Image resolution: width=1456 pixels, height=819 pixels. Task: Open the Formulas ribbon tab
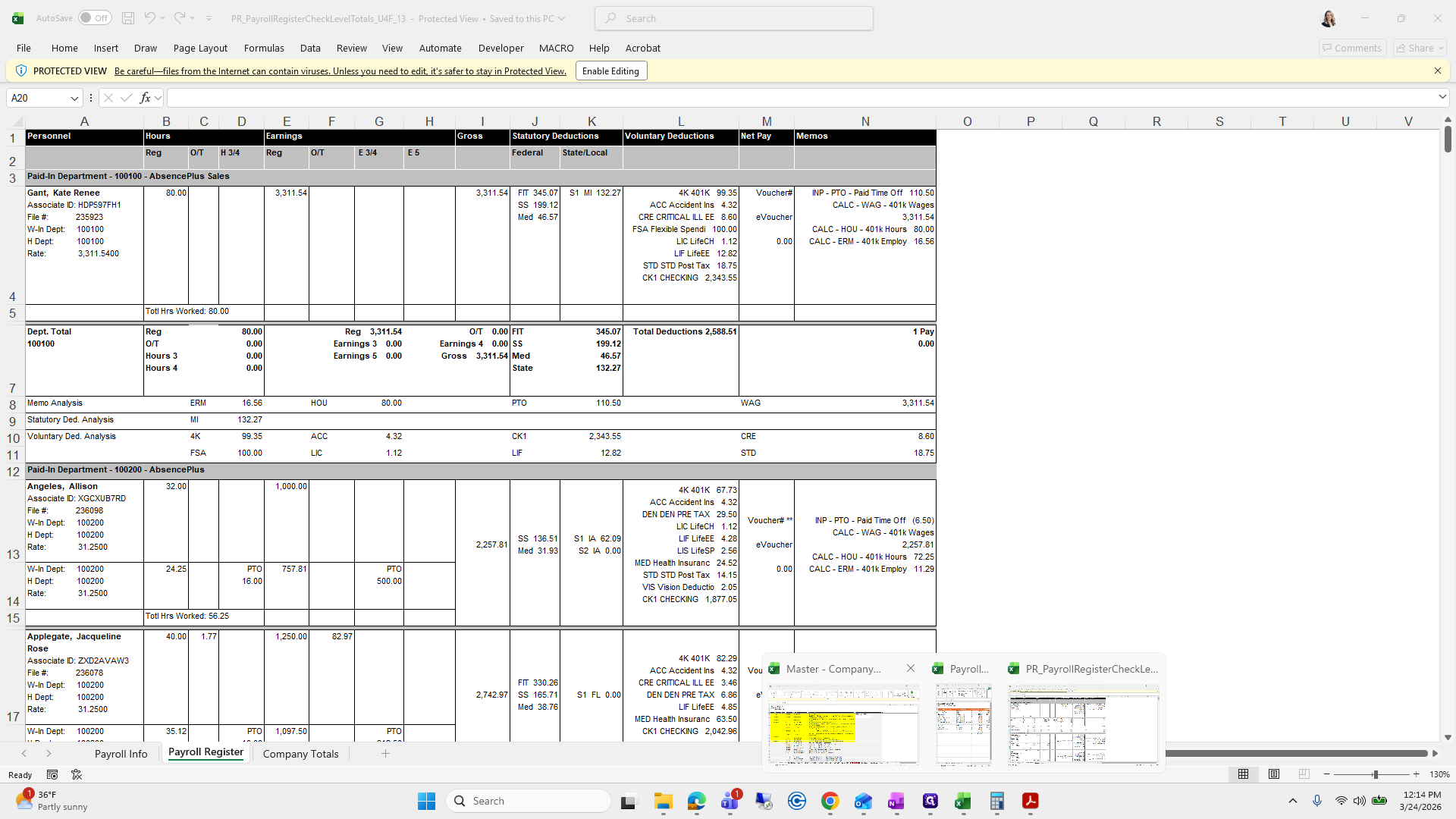point(264,48)
